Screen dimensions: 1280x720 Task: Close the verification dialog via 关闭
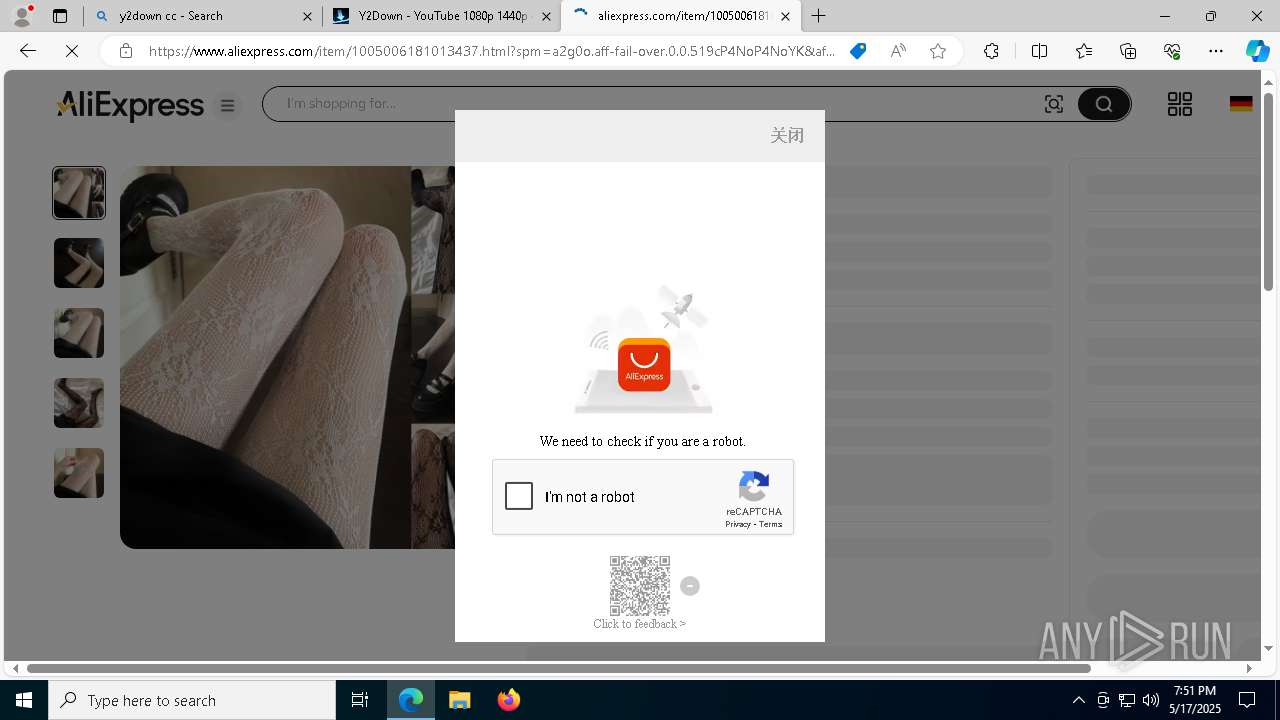pos(787,136)
